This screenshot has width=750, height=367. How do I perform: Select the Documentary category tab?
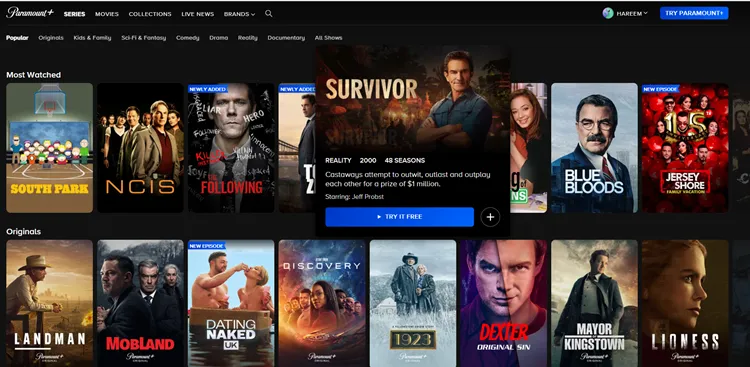point(286,38)
